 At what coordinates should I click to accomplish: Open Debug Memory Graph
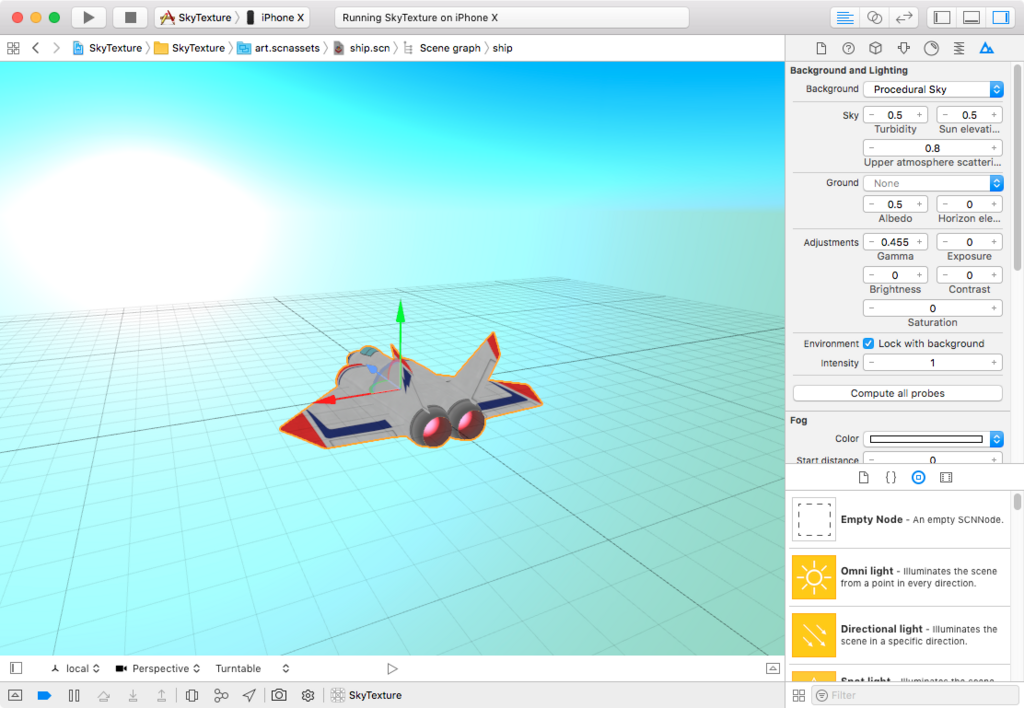click(x=221, y=696)
